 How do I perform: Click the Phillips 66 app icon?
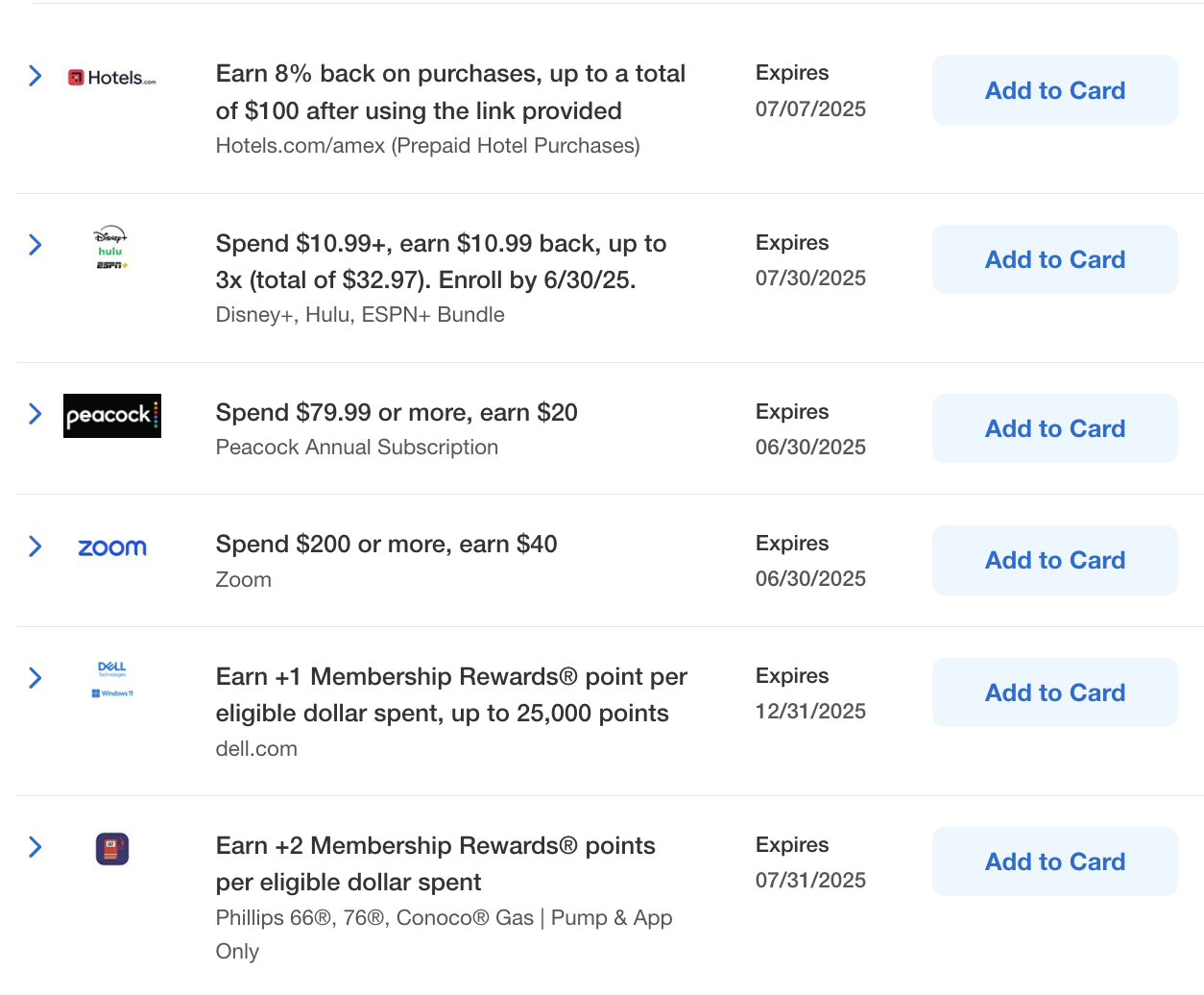111,848
